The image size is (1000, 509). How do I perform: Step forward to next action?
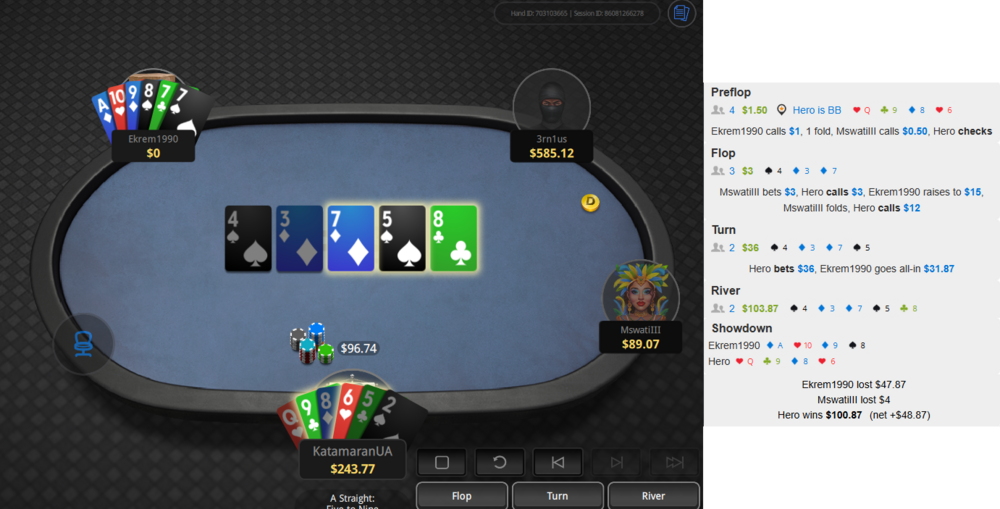616,462
